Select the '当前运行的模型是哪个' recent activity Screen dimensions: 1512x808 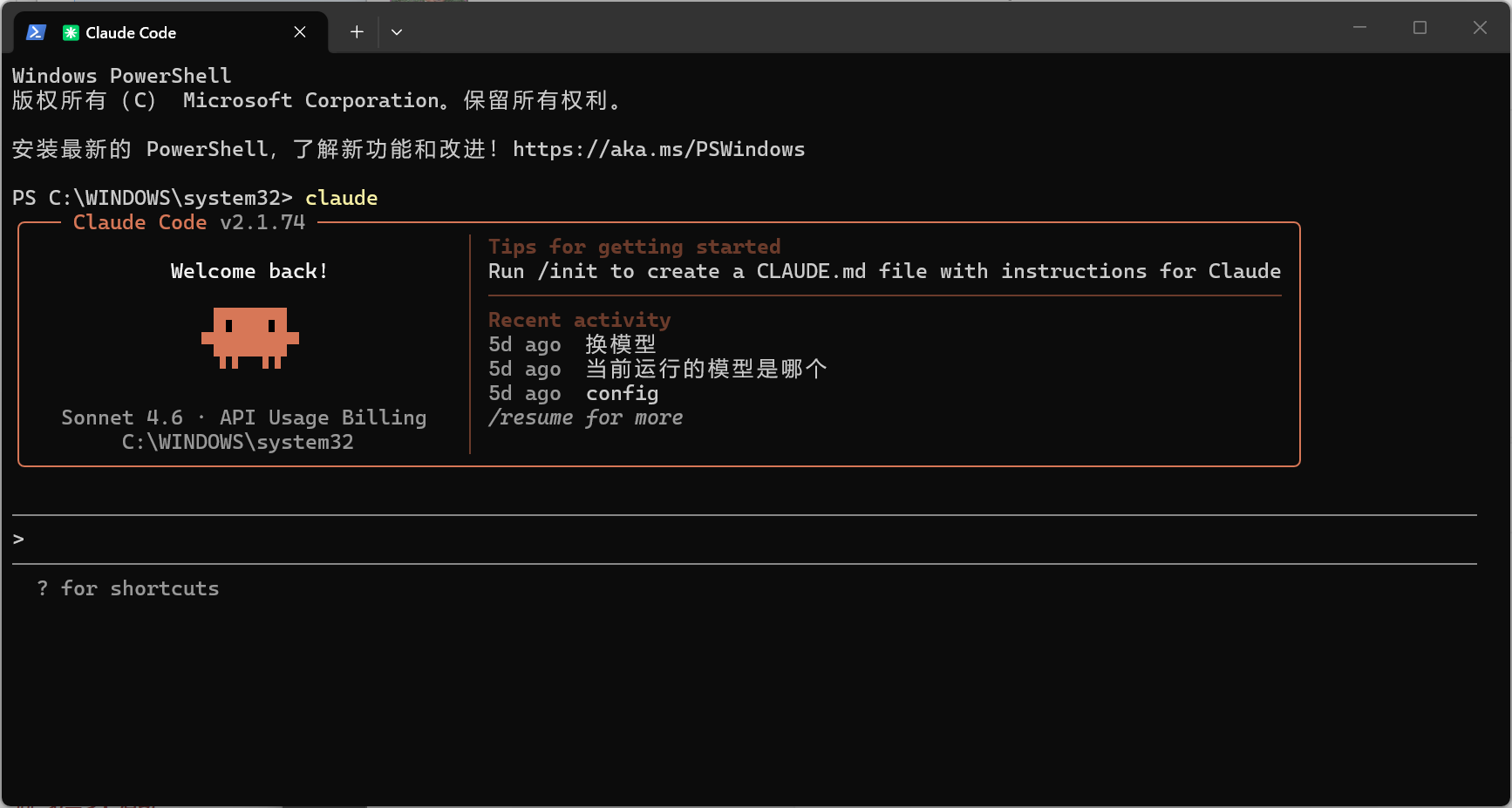click(705, 369)
